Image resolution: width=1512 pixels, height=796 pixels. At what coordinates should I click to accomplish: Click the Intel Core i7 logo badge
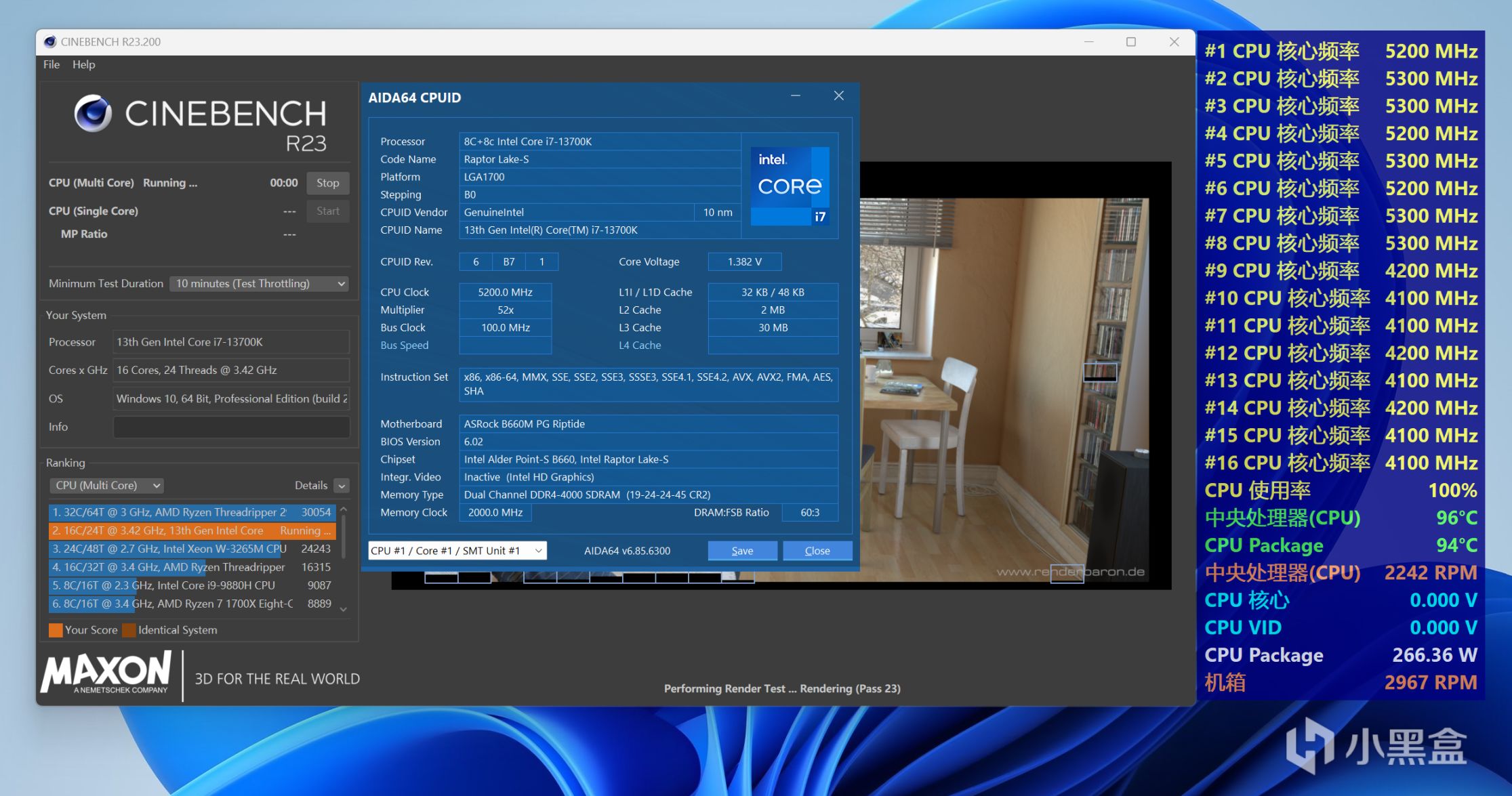coord(790,186)
